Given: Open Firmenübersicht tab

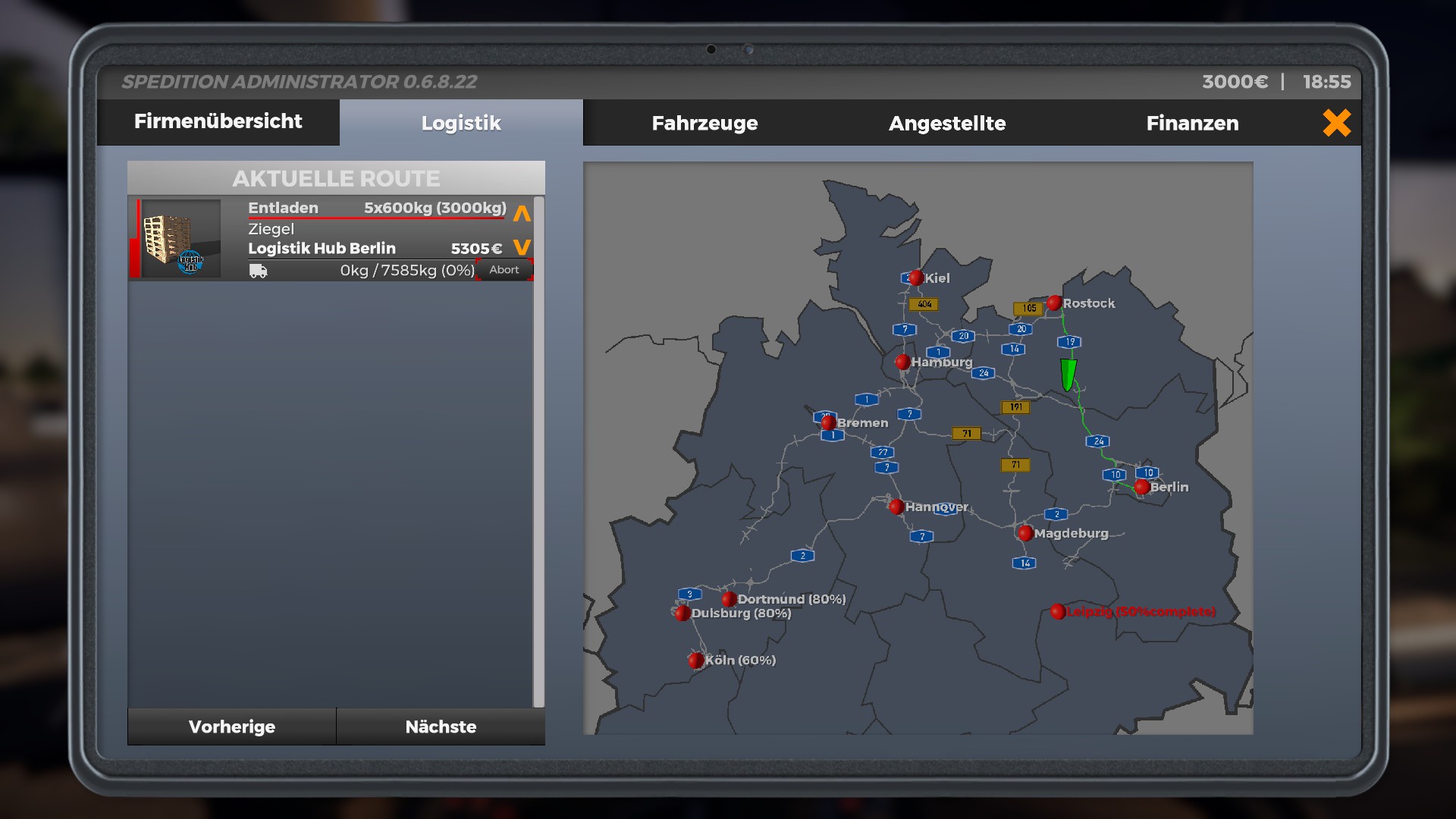Looking at the screenshot, I should click(x=218, y=121).
